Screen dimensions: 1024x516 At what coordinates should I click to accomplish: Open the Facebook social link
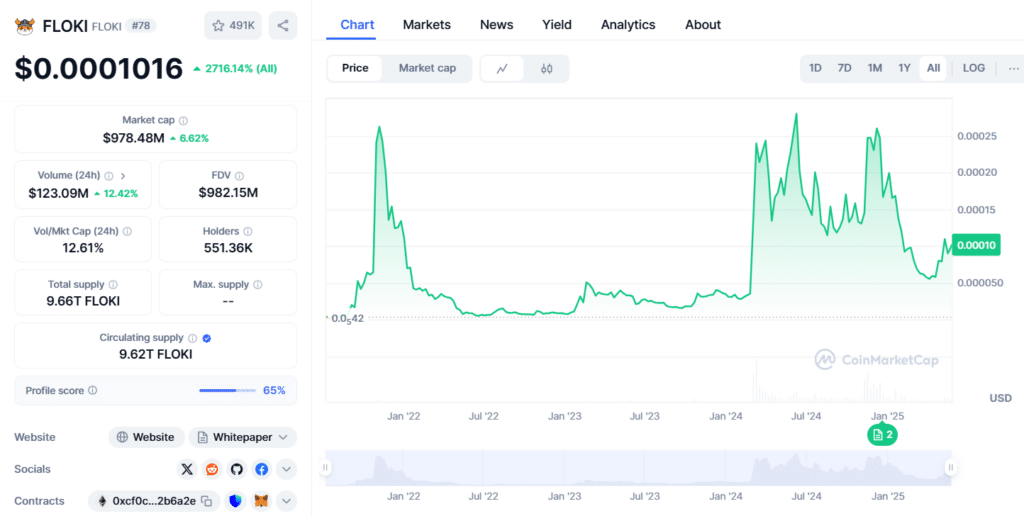pyautogui.click(x=261, y=469)
